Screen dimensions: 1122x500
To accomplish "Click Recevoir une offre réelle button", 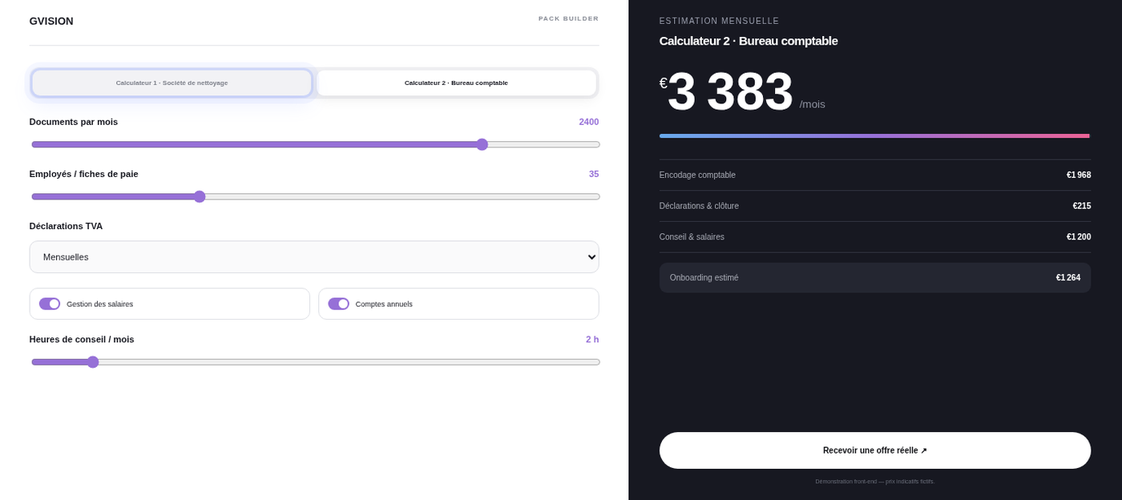I will [874, 451].
